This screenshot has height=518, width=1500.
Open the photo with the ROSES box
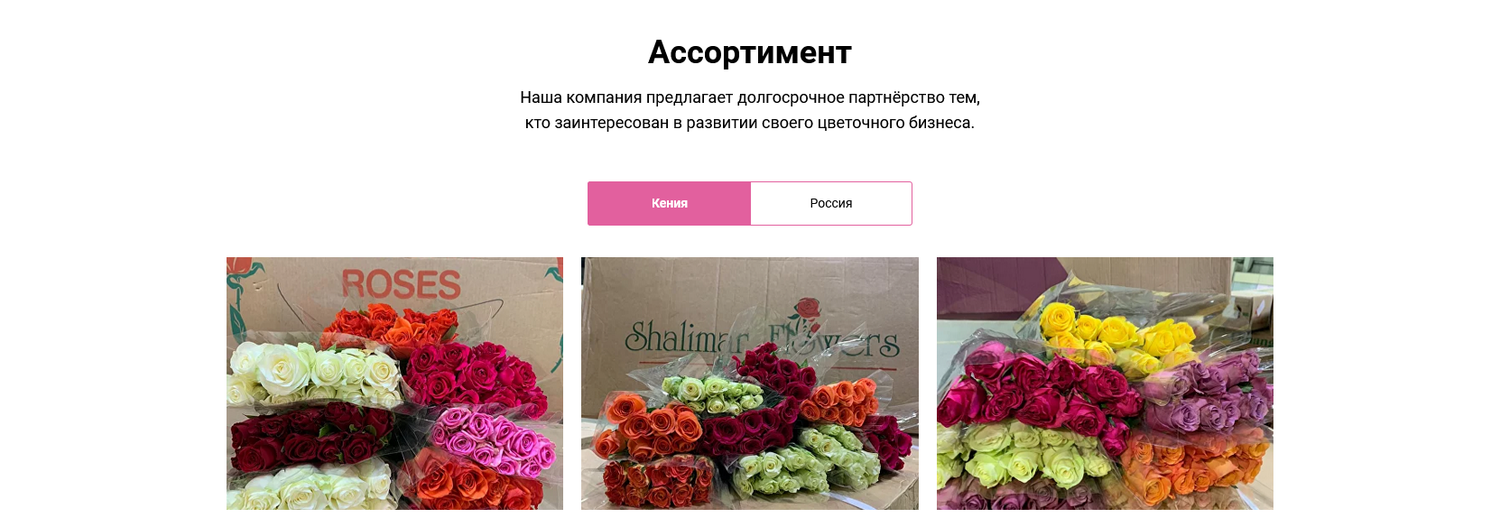395,384
